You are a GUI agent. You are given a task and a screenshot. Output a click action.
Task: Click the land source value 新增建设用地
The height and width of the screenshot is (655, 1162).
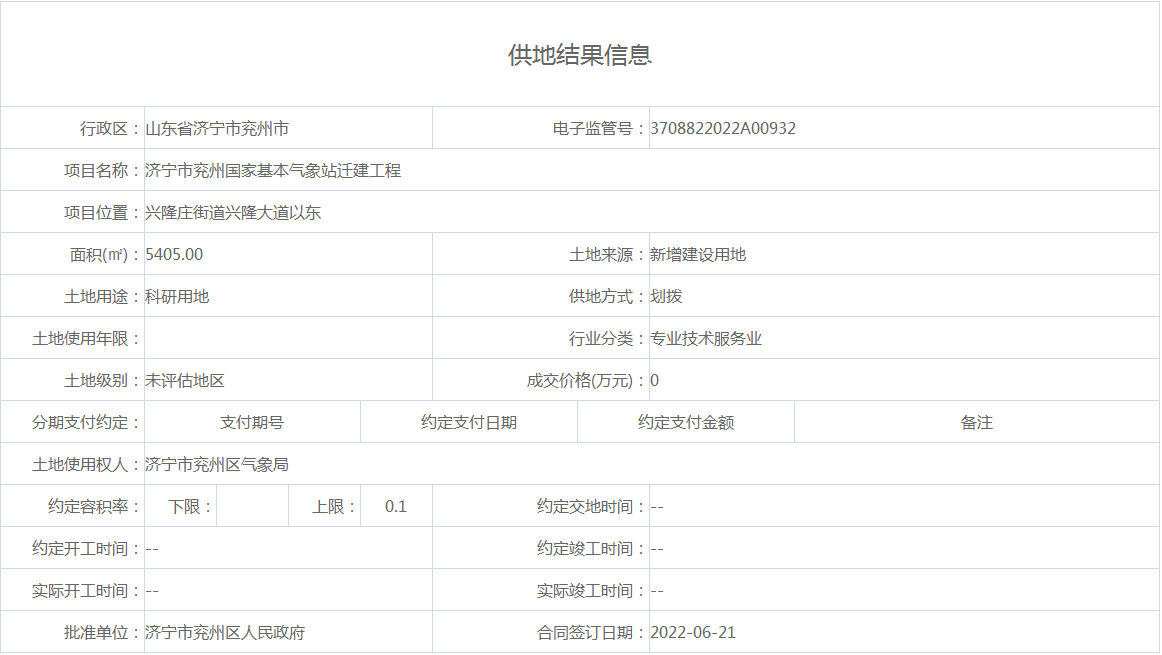click(x=698, y=254)
